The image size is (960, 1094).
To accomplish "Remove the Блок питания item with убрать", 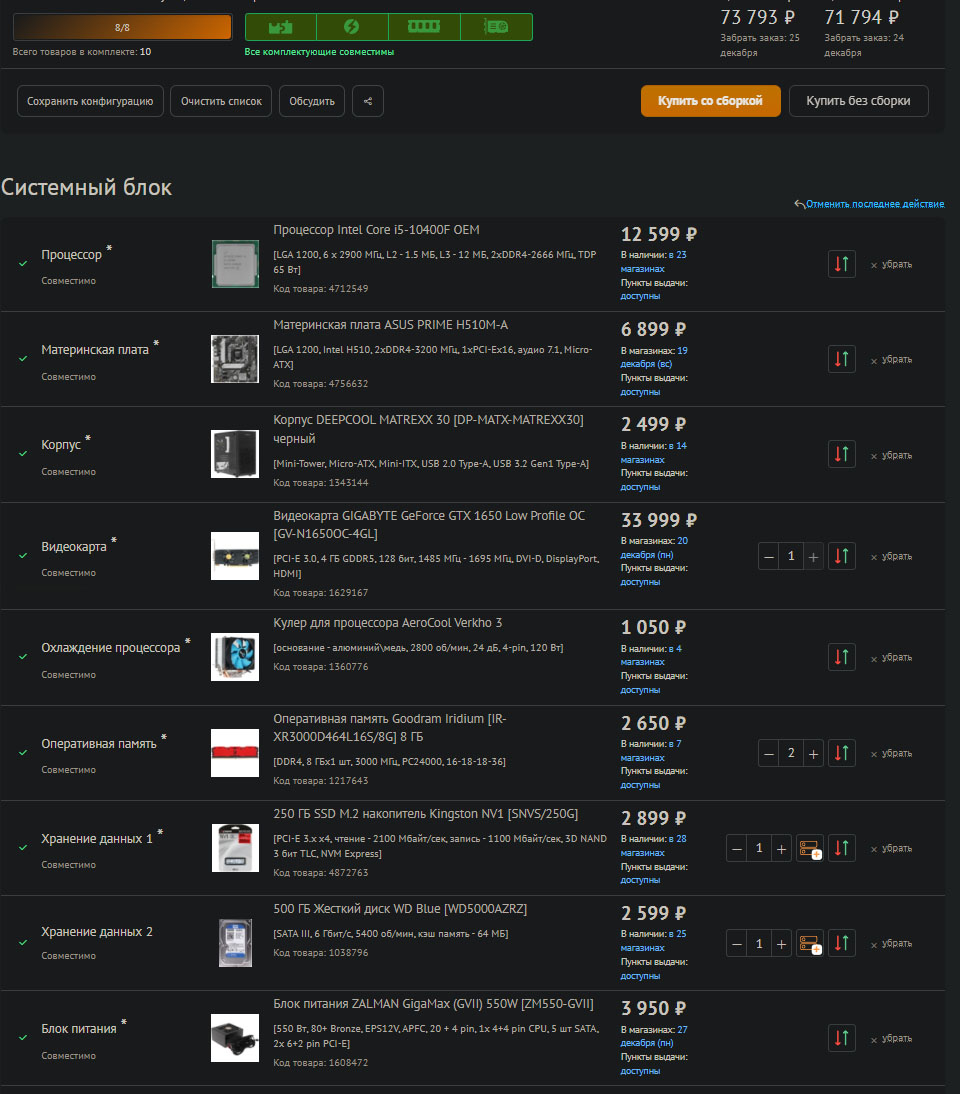I will [891, 1038].
